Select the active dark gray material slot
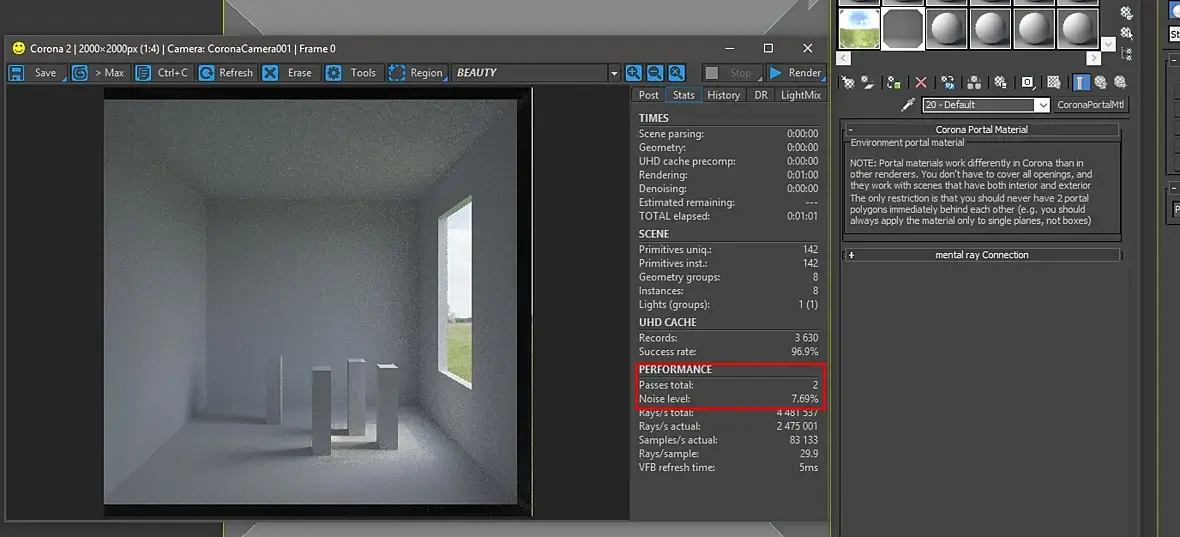Image resolution: width=1180 pixels, height=537 pixels. (902, 29)
